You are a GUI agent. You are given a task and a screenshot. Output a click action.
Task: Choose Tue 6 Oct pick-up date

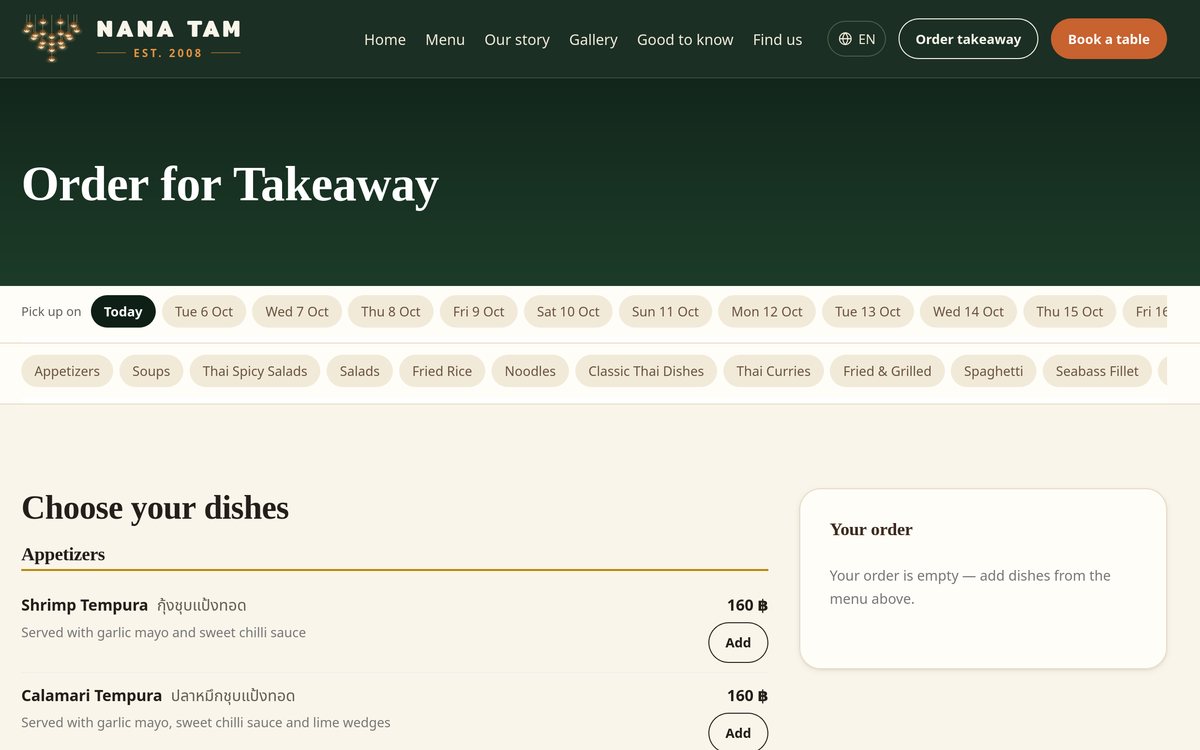click(x=204, y=311)
